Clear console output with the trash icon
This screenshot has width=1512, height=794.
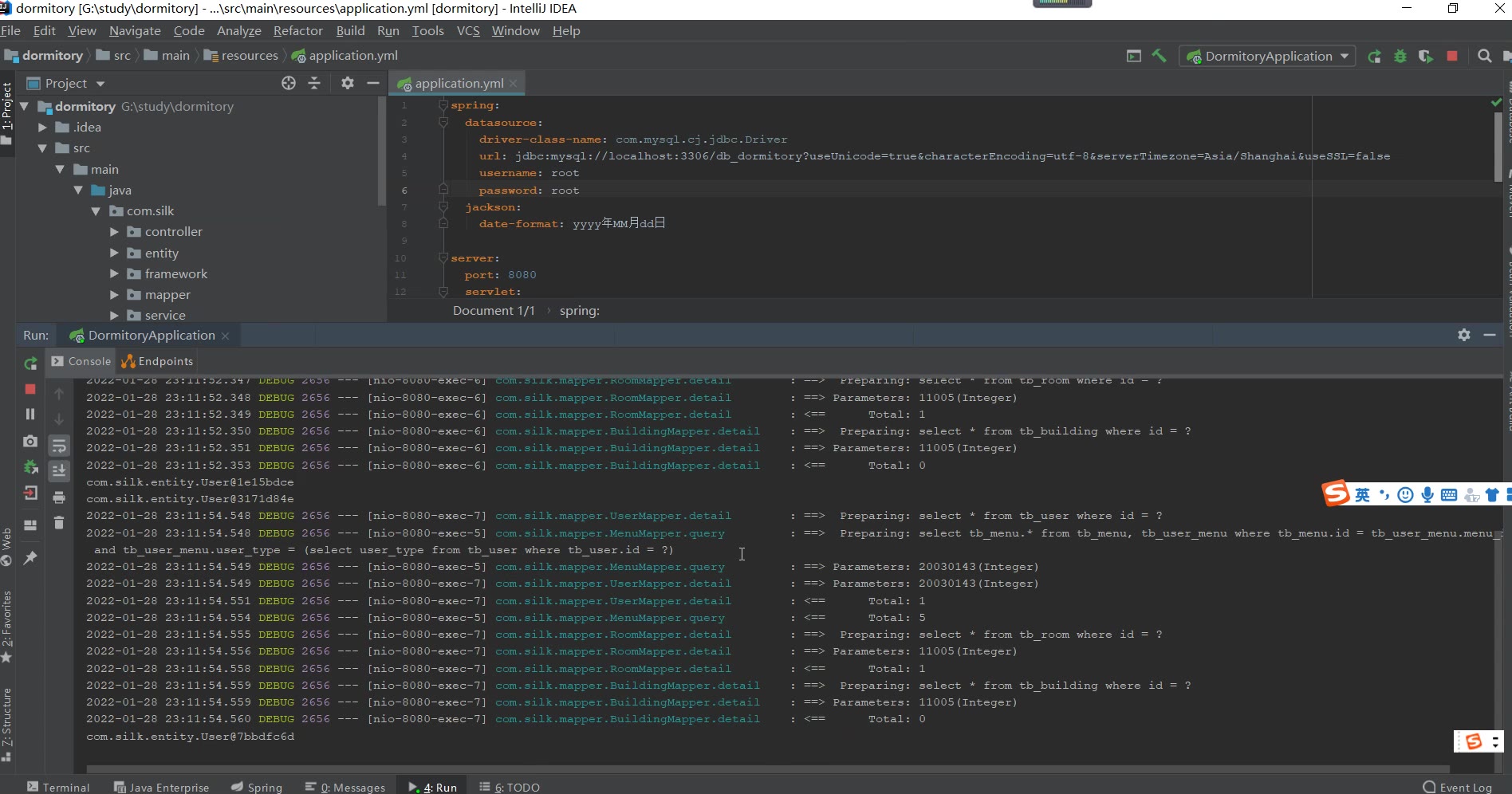[x=59, y=523]
